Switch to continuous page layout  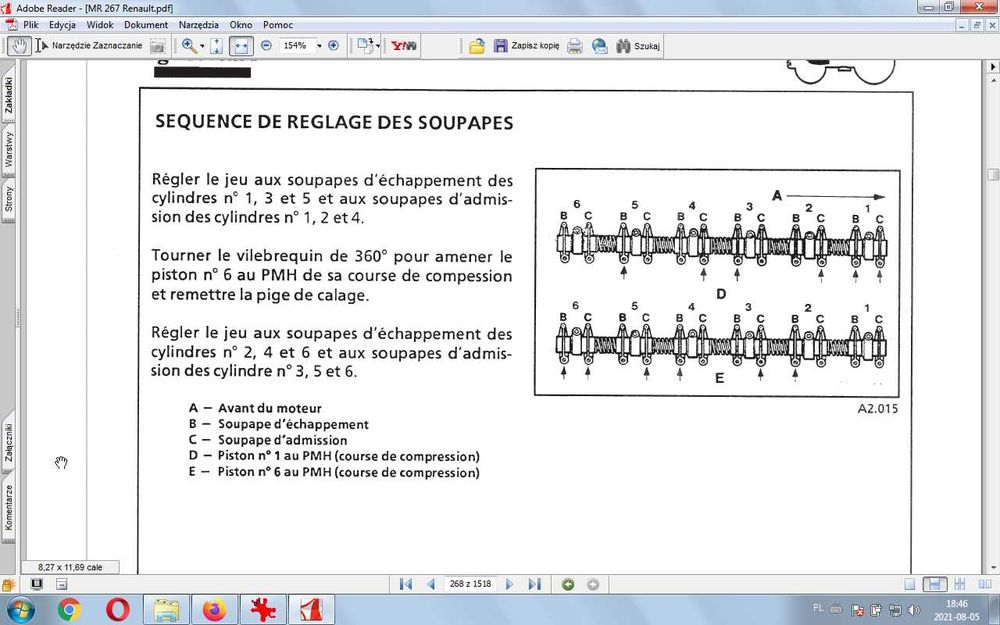click(x=935, y=584)
